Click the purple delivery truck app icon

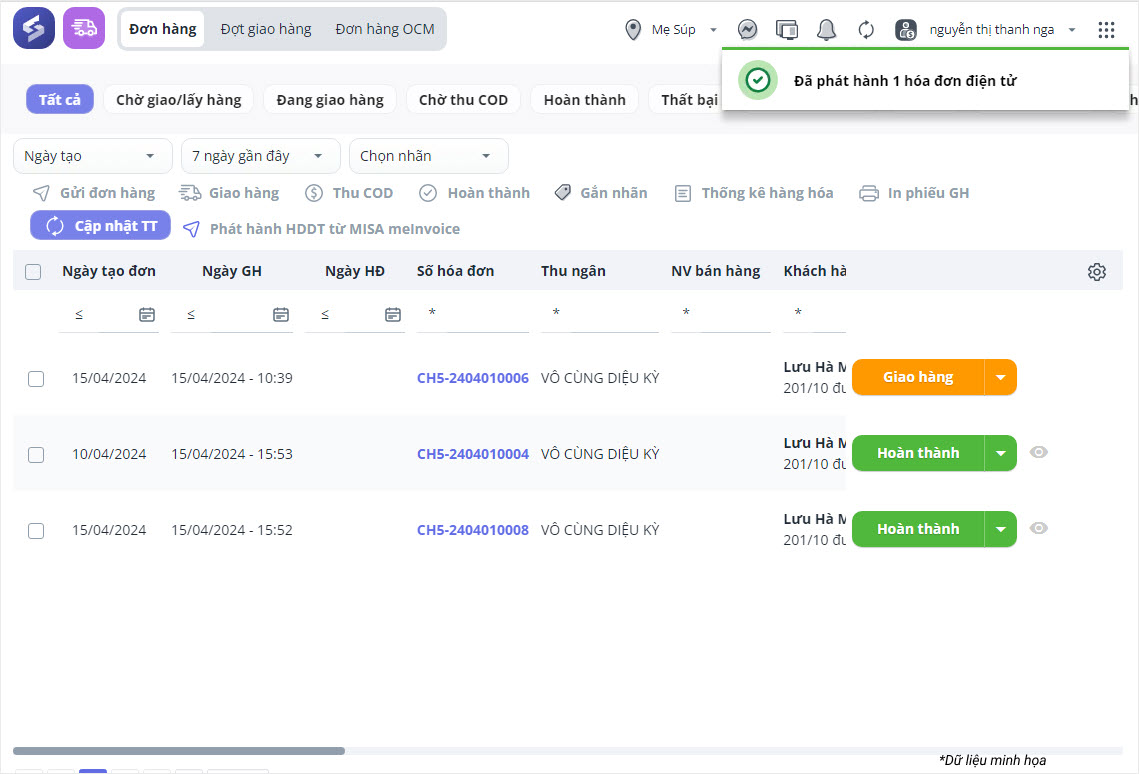pyautogui.click(x=84, y=29)
